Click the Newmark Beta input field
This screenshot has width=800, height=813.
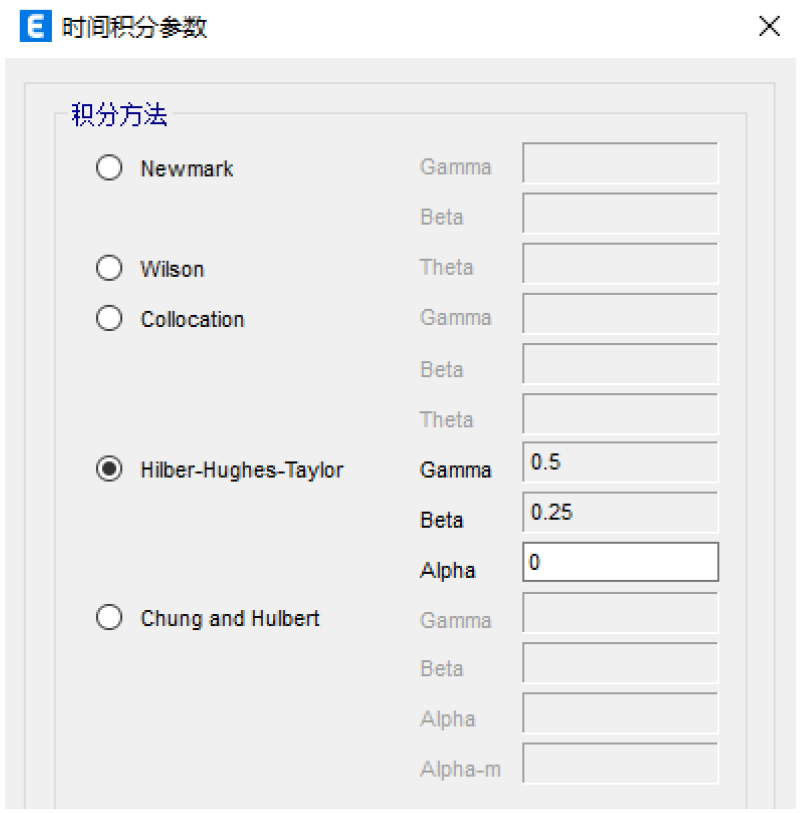[622, 218]
